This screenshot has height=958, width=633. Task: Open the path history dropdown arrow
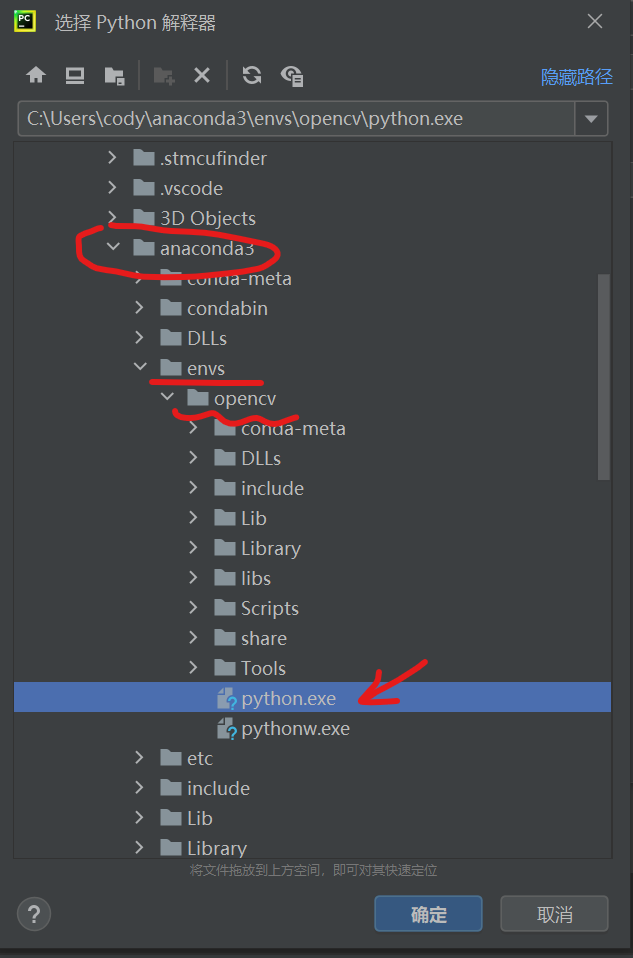[x=591, y=119]
